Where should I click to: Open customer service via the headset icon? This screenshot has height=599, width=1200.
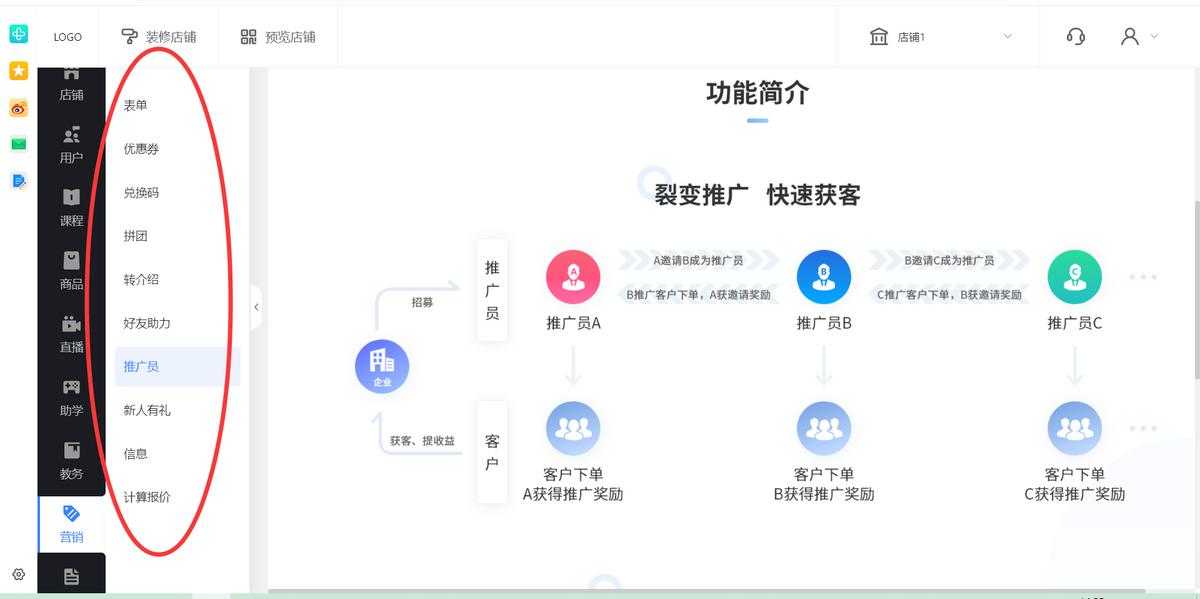point(1075,36)
